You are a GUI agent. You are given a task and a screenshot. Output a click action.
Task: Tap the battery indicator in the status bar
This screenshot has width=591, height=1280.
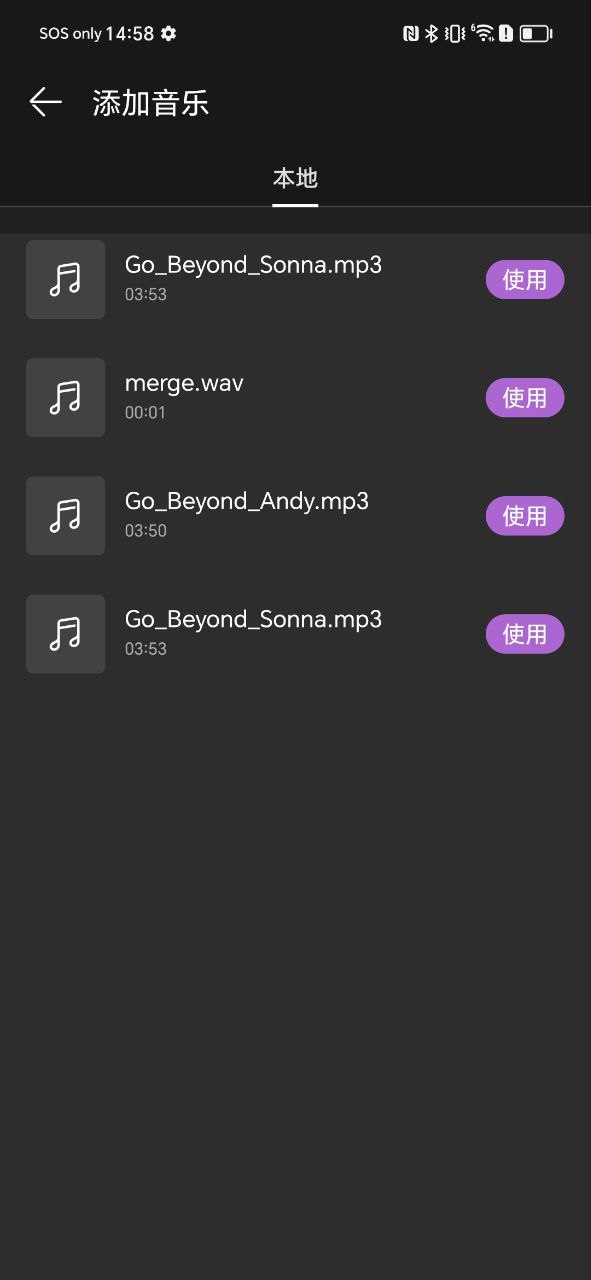pos(536,33)
